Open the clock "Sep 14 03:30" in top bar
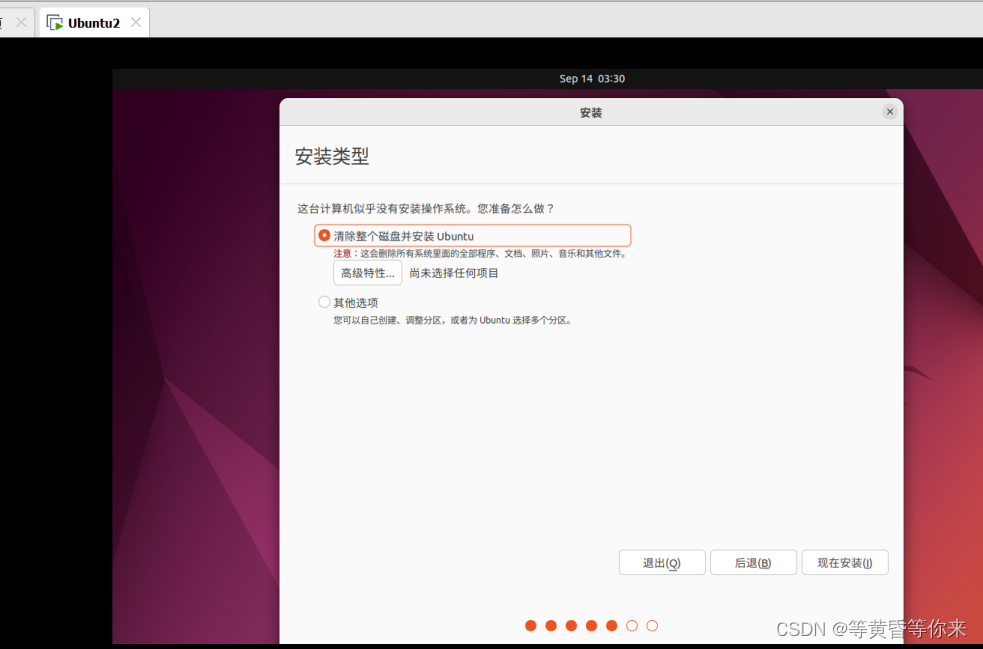 tap(592, 78)
